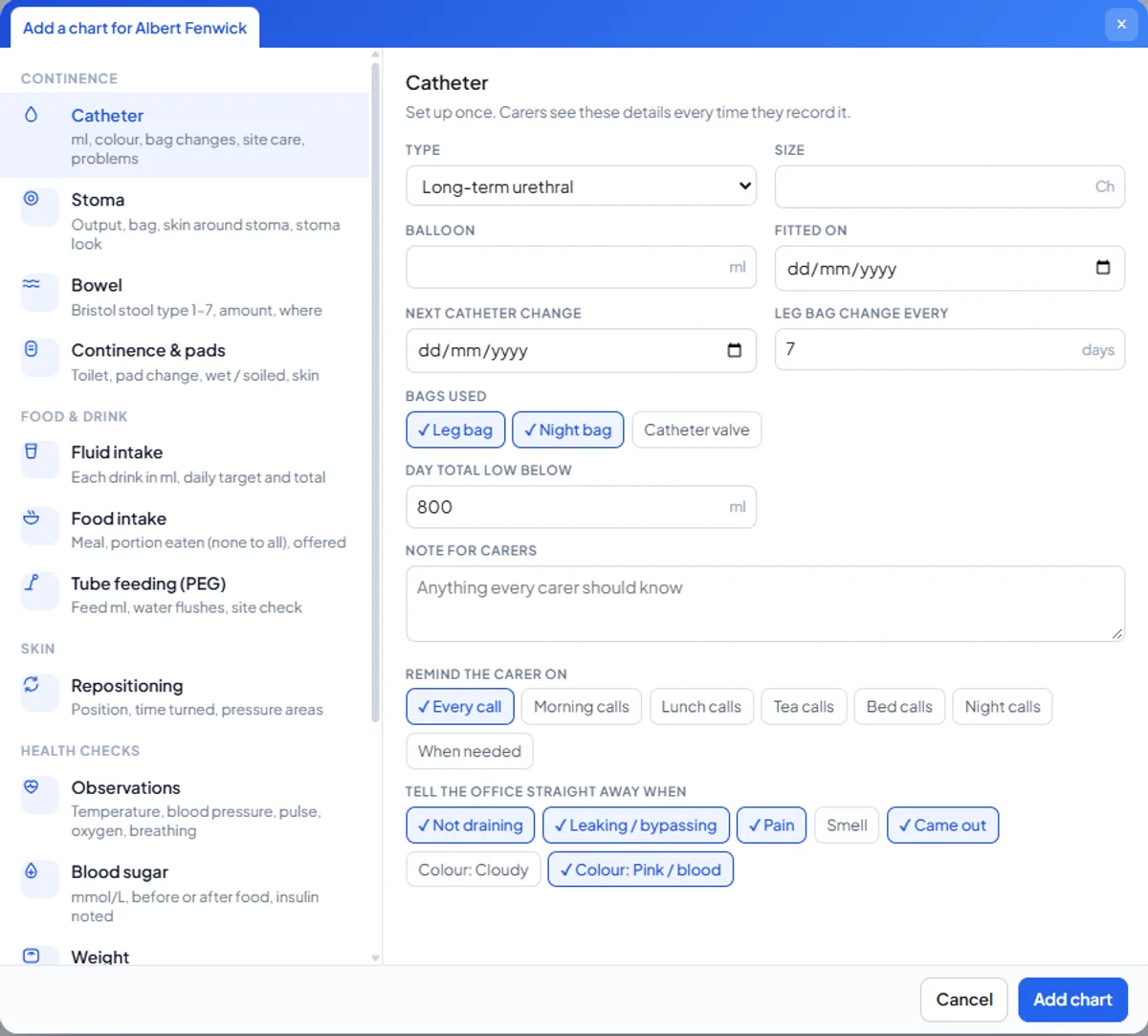This screenshot has height=1036, width=1148.
Task: Click the Bowel waves icon
Action: tap(32, 284)
